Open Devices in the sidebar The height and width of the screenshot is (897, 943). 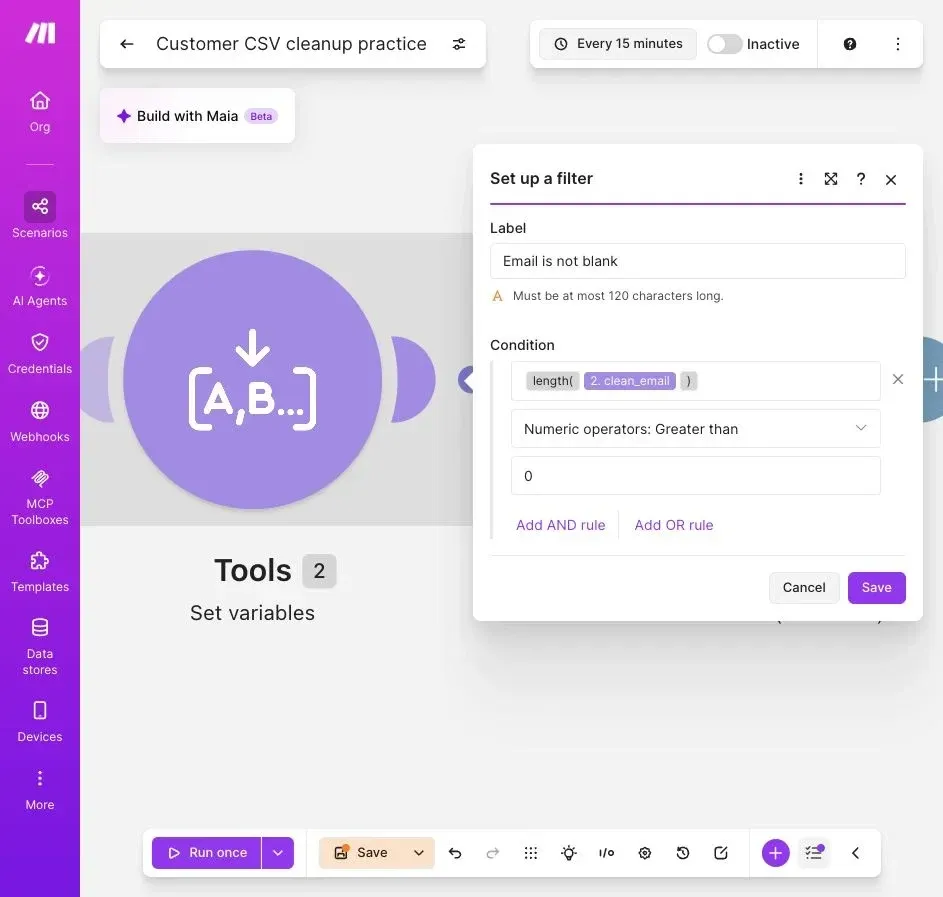pos(40,722)
